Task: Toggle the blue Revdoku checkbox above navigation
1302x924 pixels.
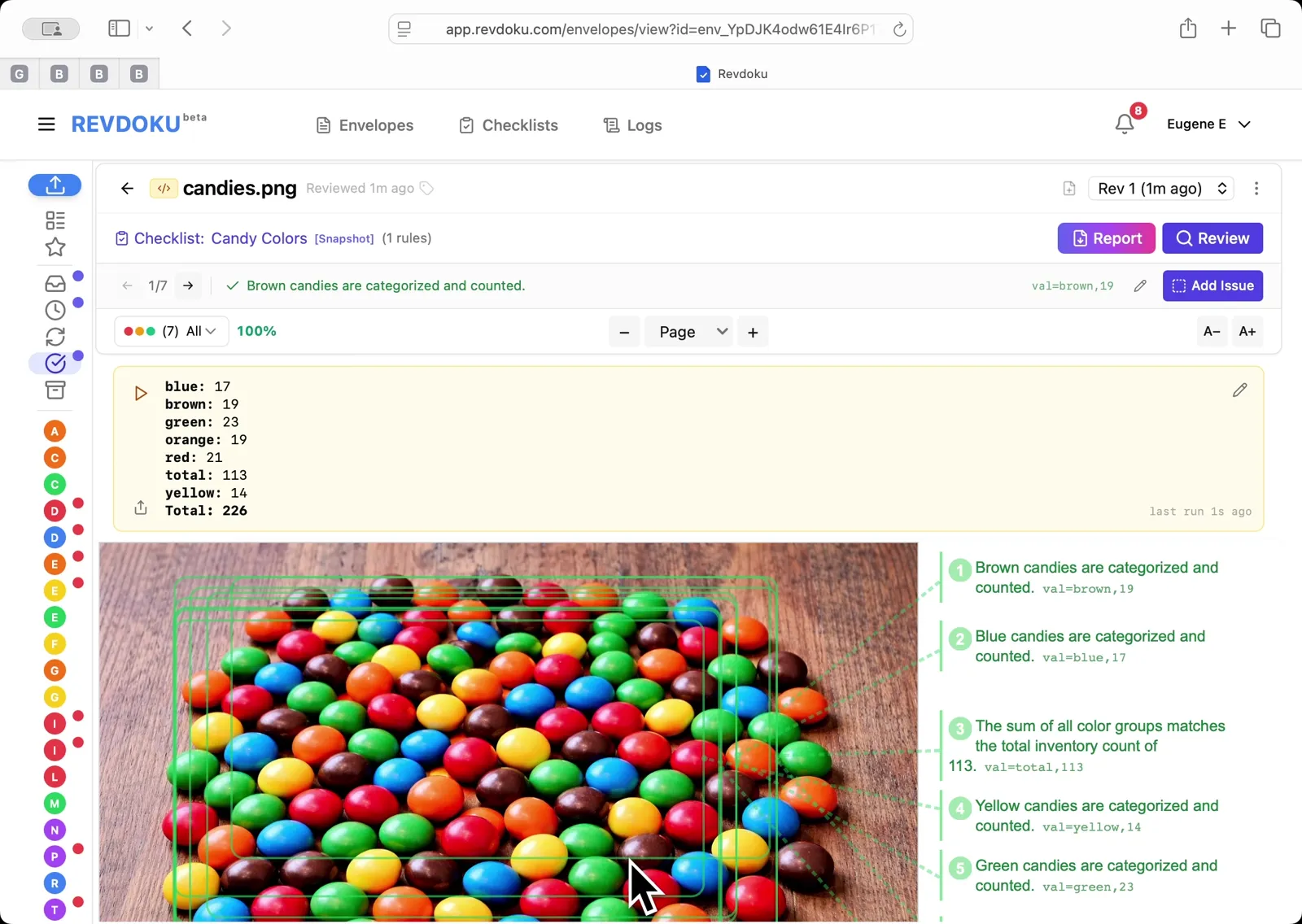Action: [x=702, y=74]
